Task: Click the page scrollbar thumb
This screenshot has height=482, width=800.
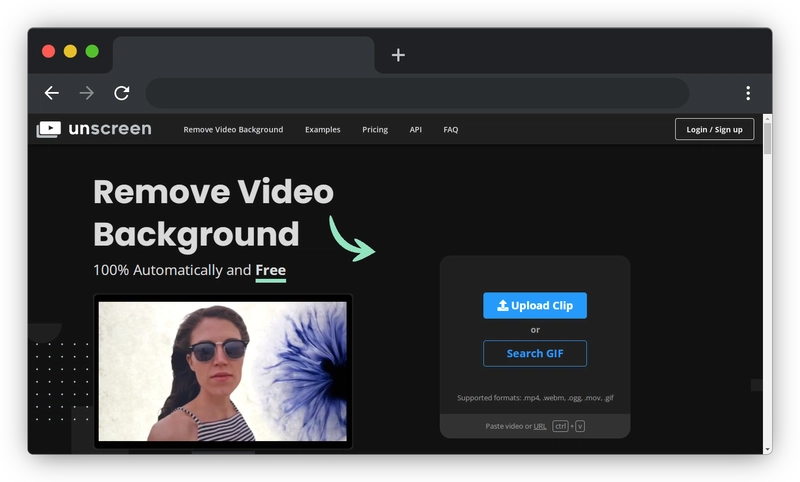Action: (x=767, y=139)
